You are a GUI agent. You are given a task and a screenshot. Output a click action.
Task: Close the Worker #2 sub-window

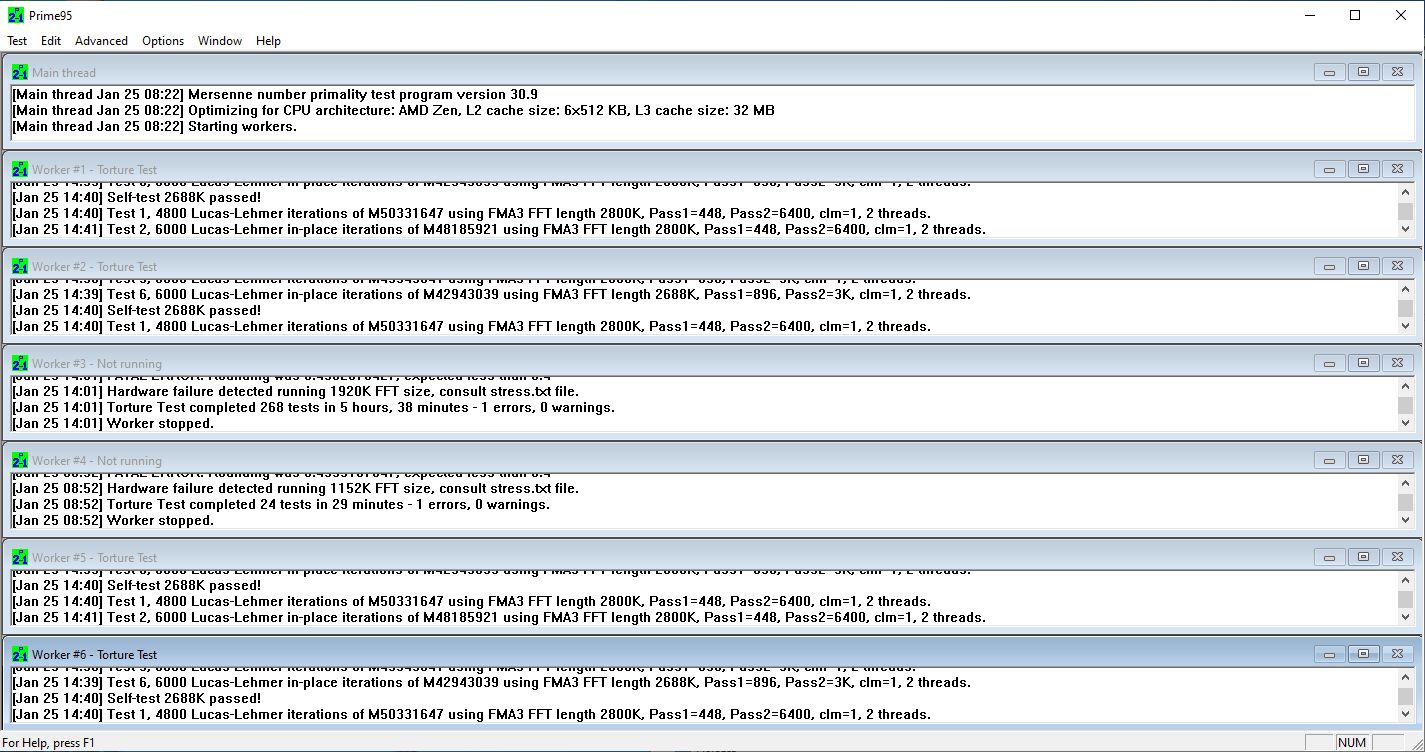(x=1397, y=266)
